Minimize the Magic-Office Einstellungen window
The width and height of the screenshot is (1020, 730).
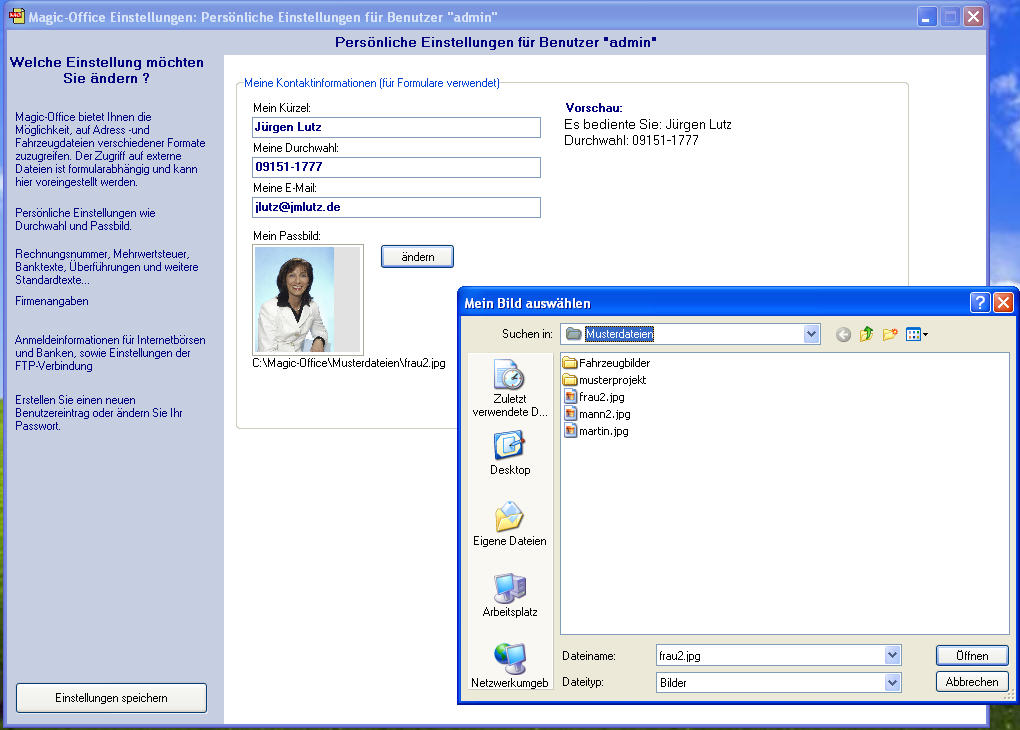tap(926, 16)
